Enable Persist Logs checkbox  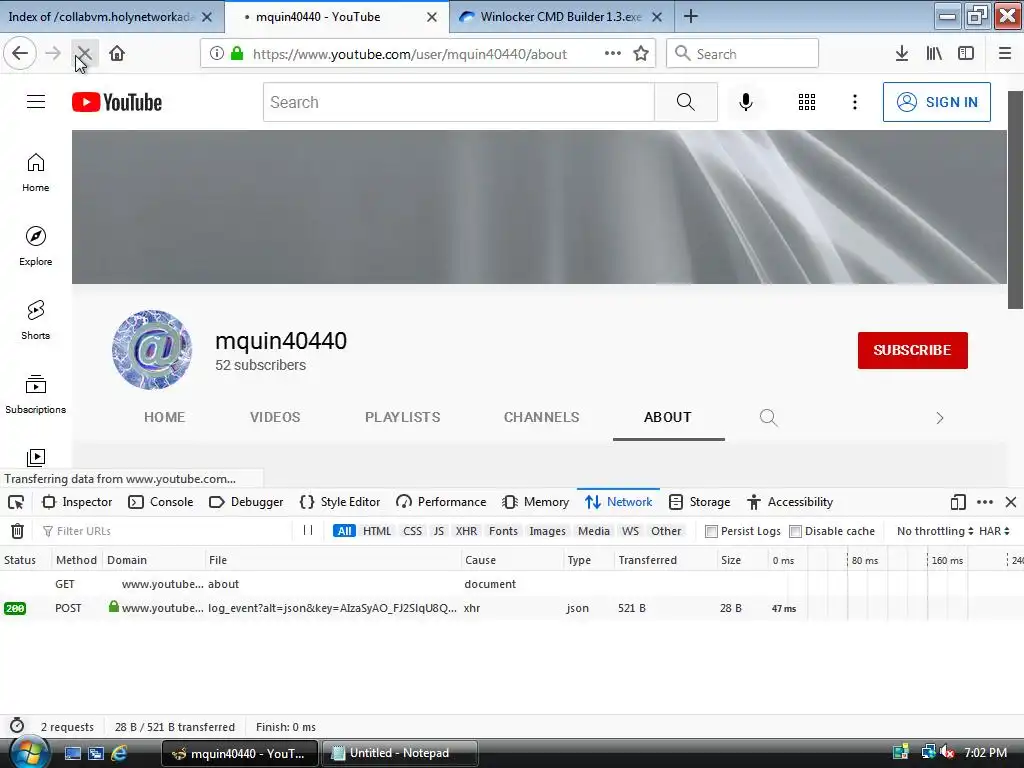coord(711,531)
